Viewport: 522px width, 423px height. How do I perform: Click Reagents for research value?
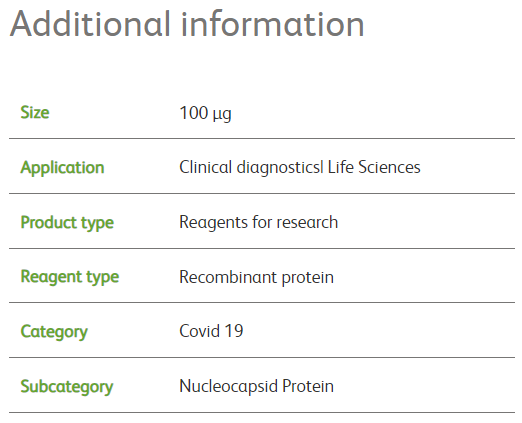[x=259, y=222]
